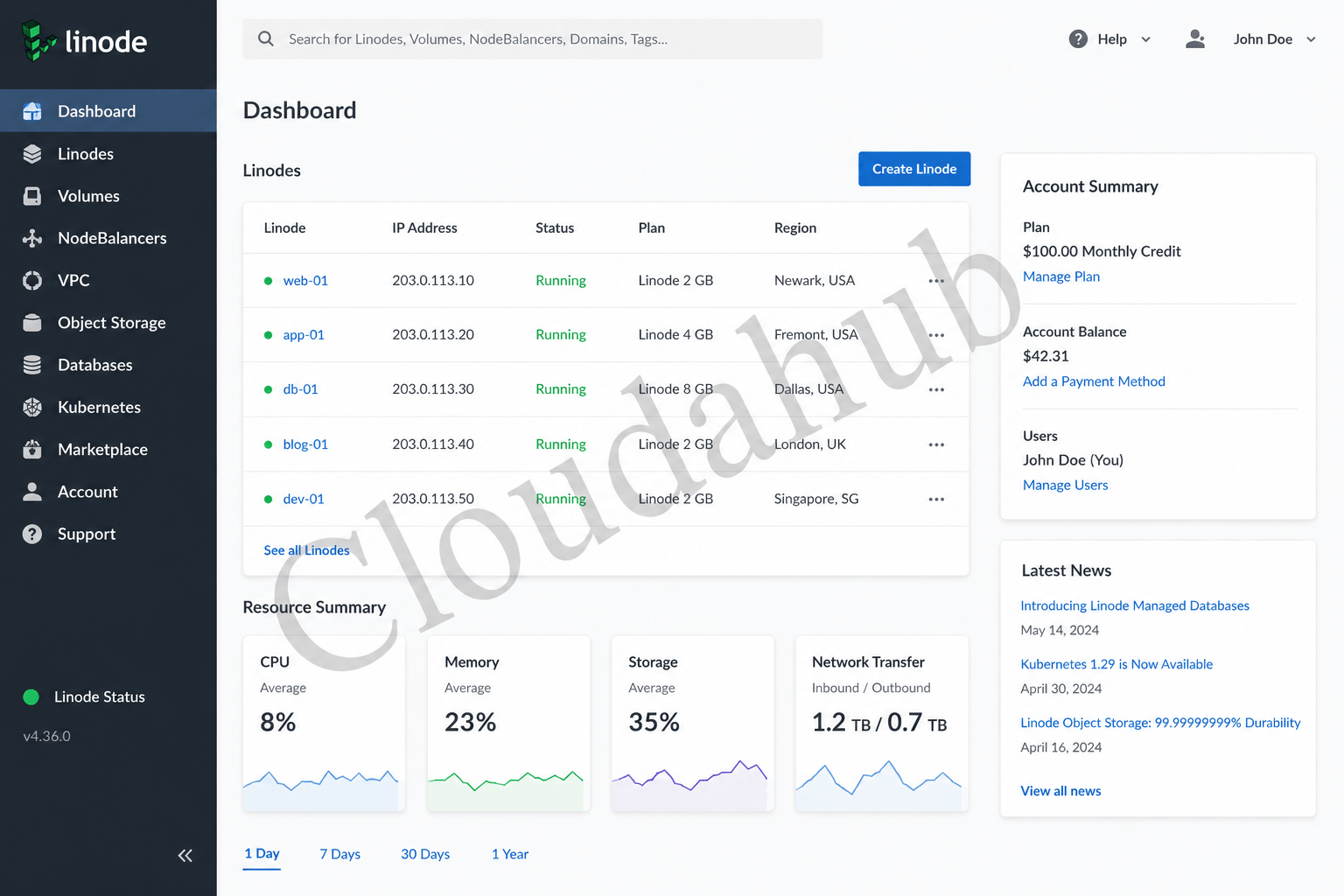1344x896 pixels.
Task: Click the green Linode Status indicator
Action: click(31, 696)
